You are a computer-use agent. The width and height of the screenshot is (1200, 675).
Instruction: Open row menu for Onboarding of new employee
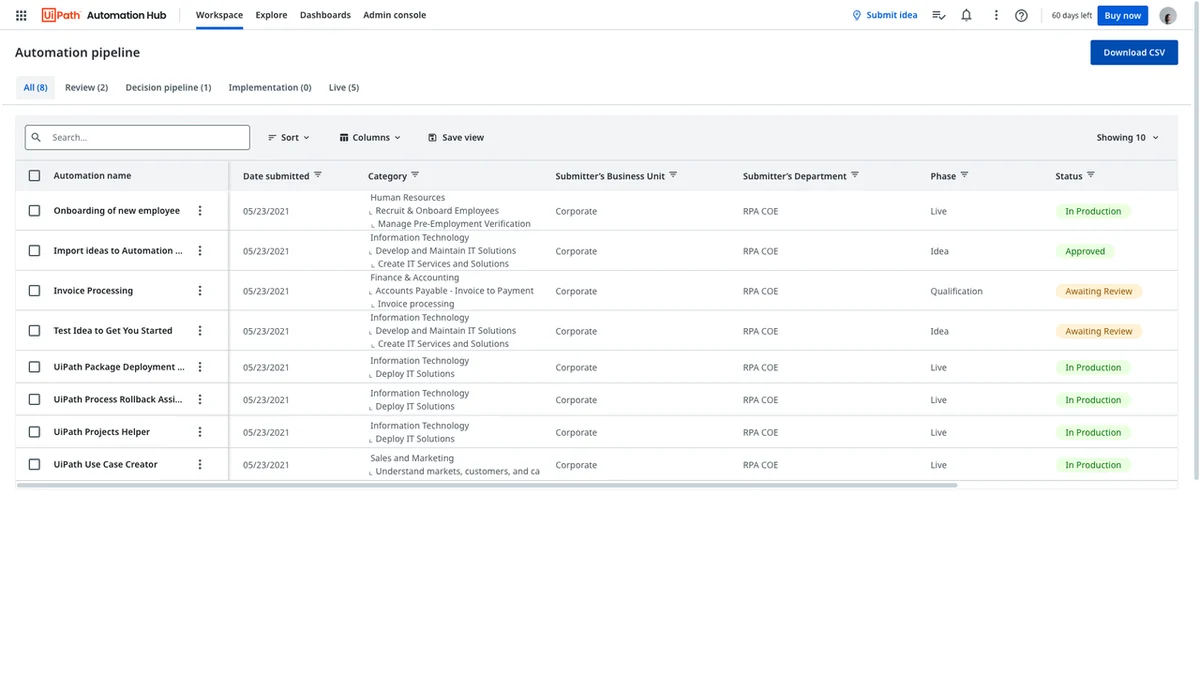(x=200, y=211)
